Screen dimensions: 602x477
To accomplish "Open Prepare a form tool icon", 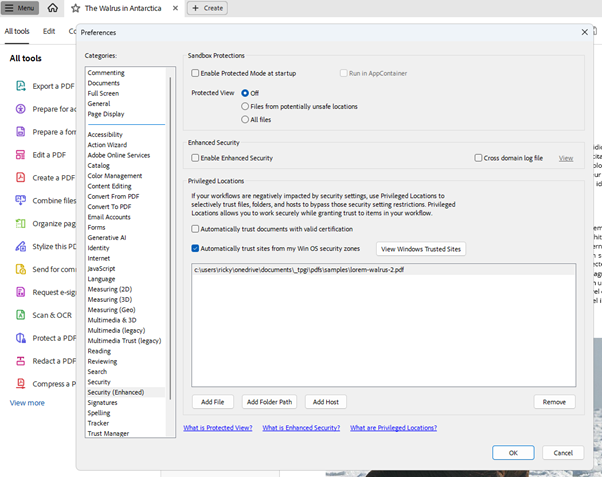I will [21, 132].
